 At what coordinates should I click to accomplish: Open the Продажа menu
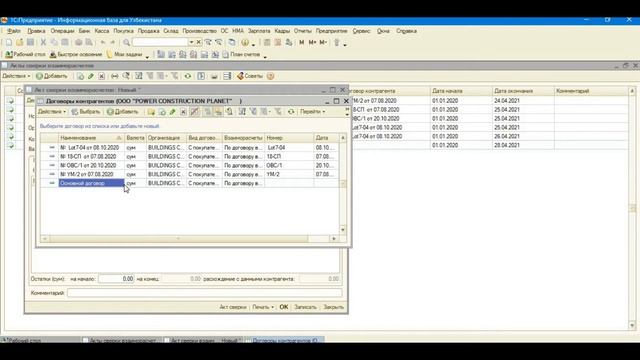(x=148, y=31)
